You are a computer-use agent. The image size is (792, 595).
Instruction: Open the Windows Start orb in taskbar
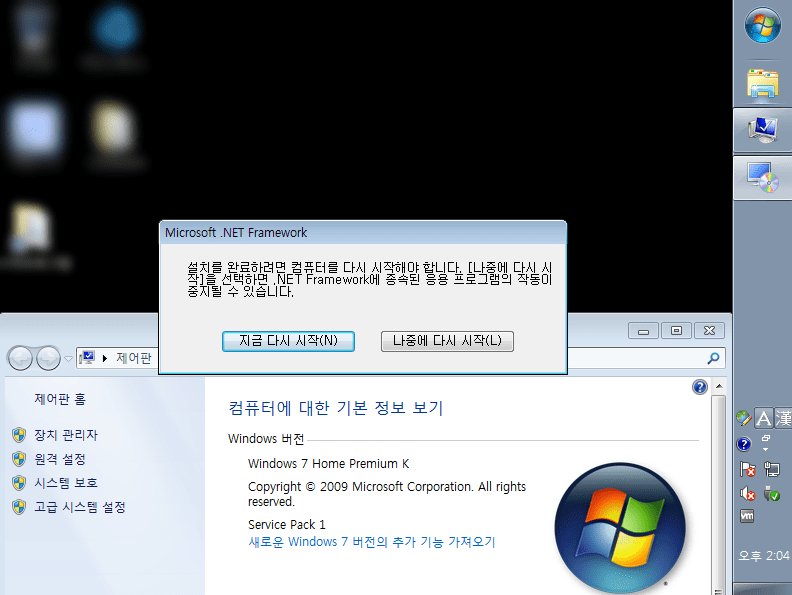pyautogui.click(x=762, y=24)
